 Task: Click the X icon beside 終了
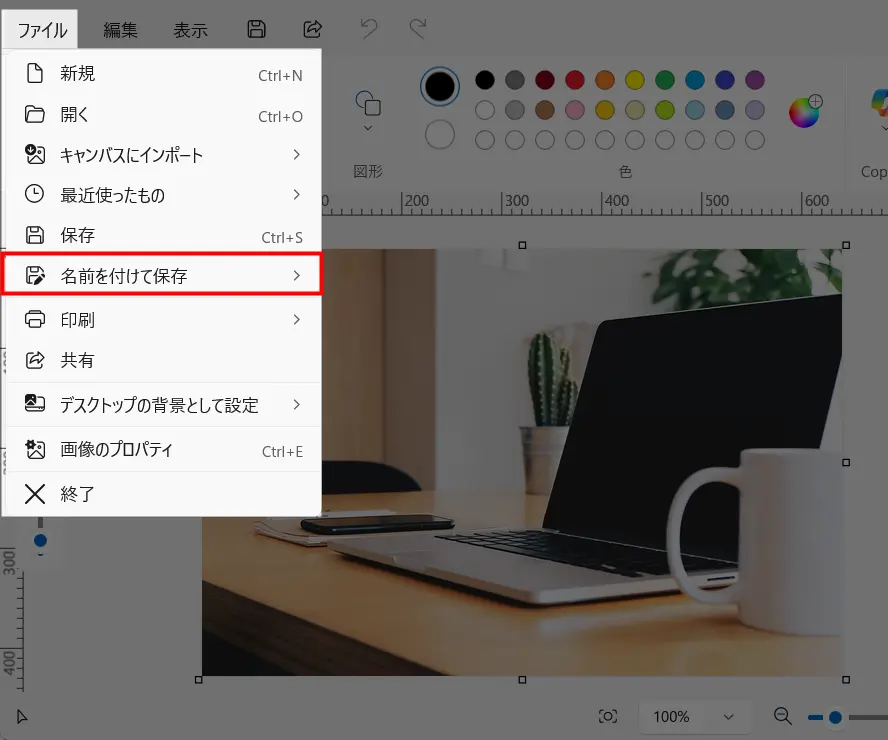(x=35, y=494)
